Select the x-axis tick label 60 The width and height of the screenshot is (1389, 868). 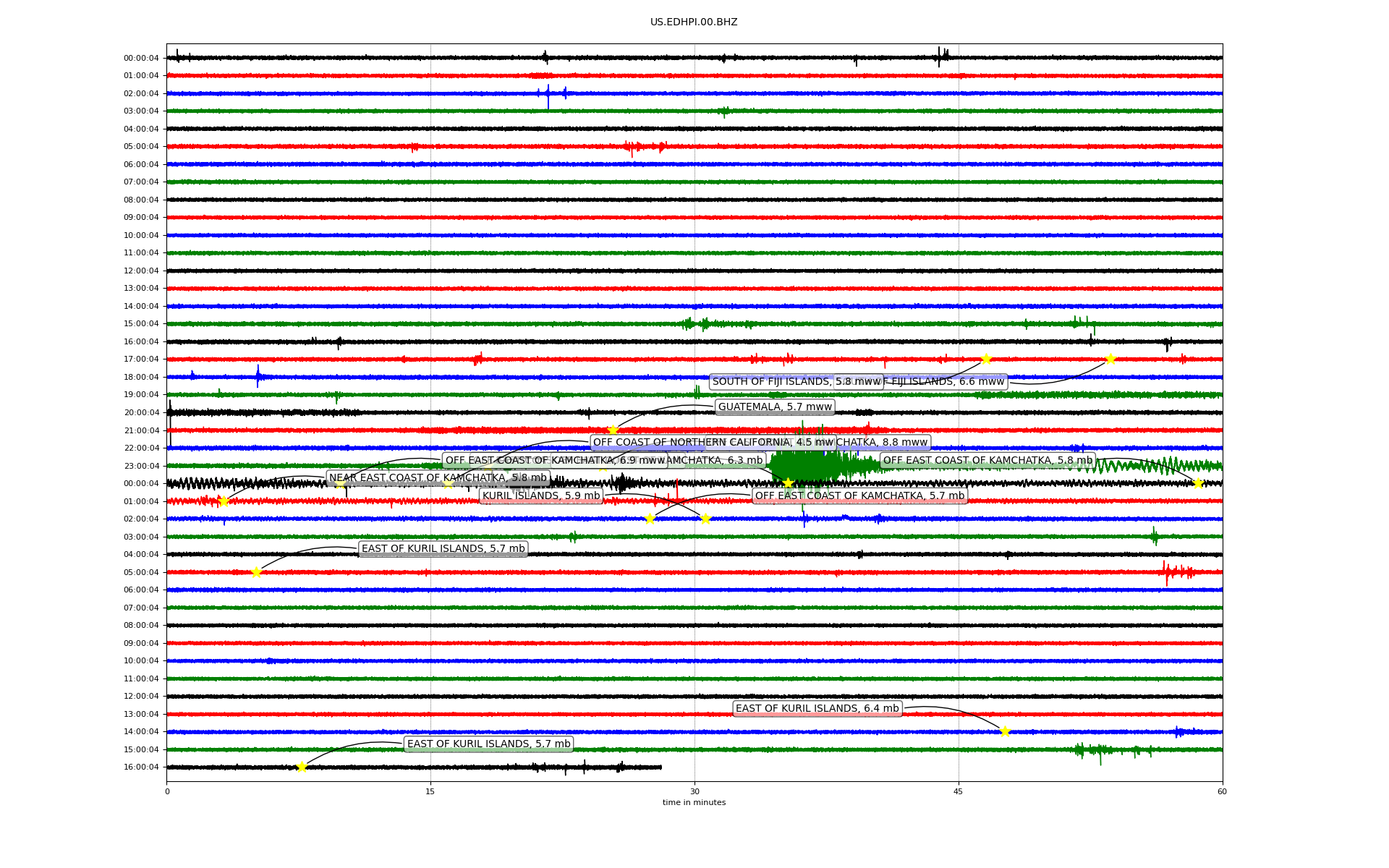[1222, 792]
